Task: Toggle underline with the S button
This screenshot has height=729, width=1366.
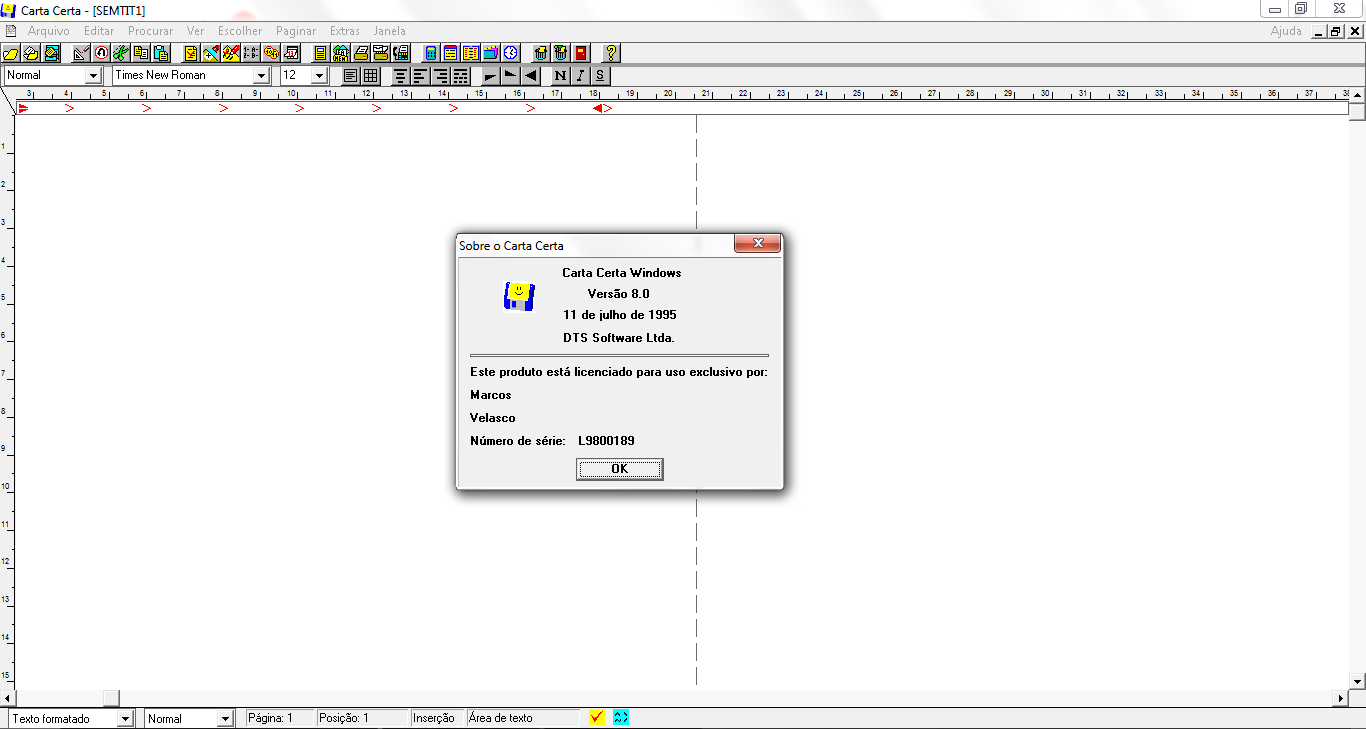Action: (x=600, y=76)
